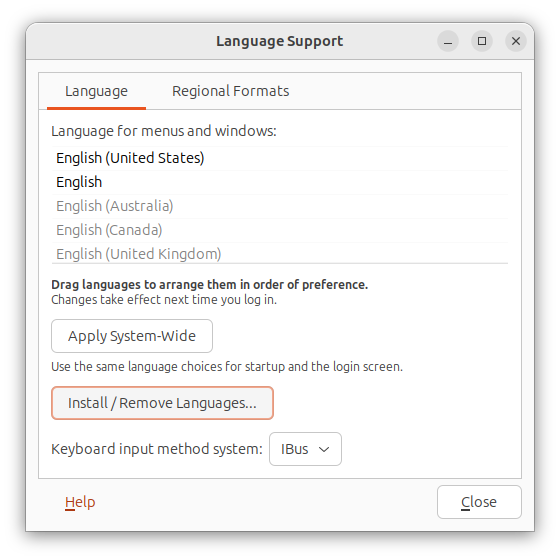This screenshot has width=560, height=560.
Task: Select the plain English list entry
Action: click(280, 182)
